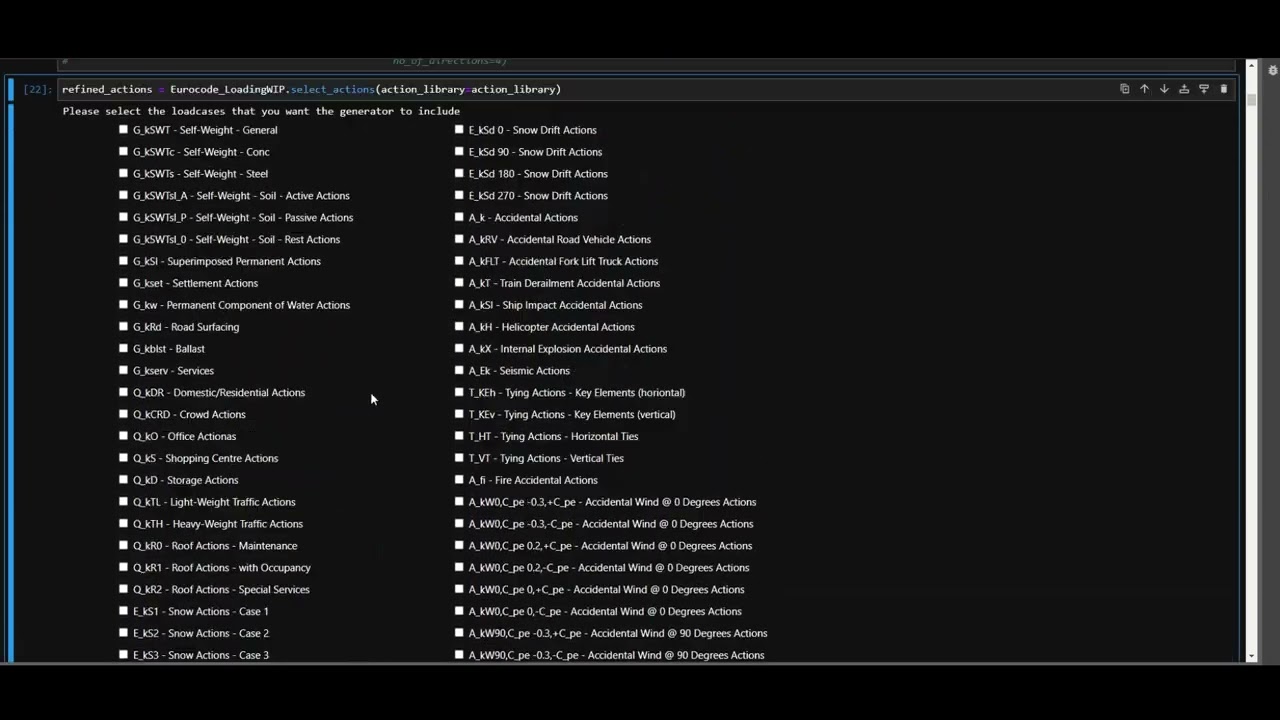The width and height of the screenshot is (1280, 720).
Task: Select the G_kRd Road Surfacing checkbox
Action: [x=123, y=326]
